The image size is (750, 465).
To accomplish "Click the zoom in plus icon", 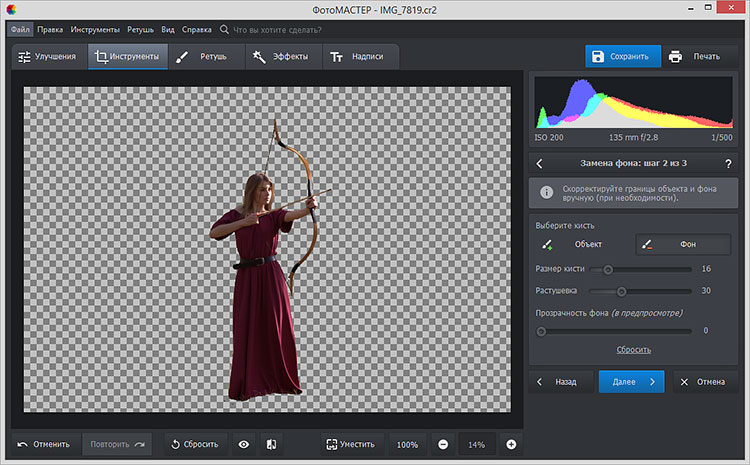I will (x=511, y=444).
